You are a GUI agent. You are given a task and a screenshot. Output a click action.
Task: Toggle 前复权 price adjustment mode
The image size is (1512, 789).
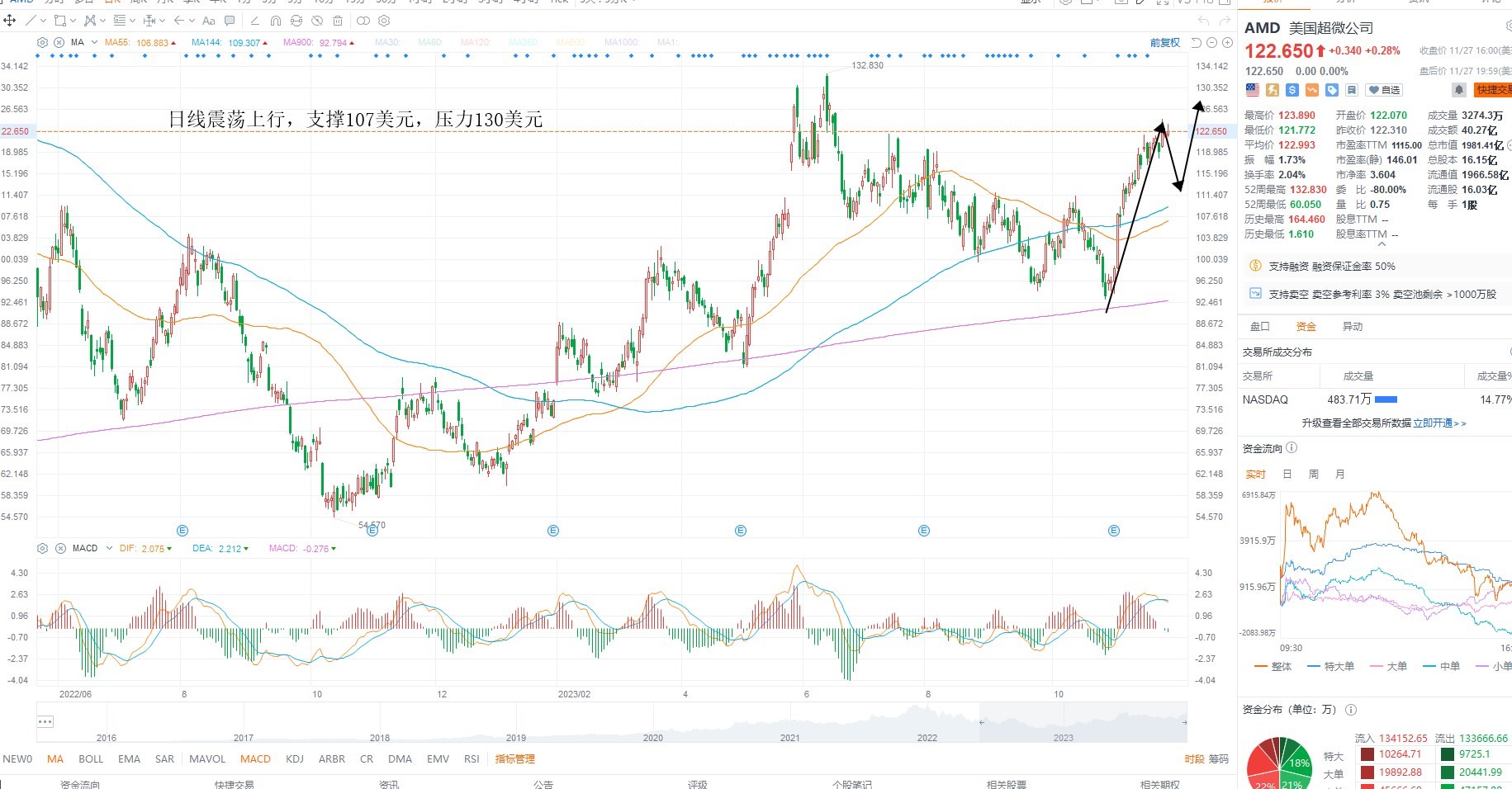coord(1165,43)
